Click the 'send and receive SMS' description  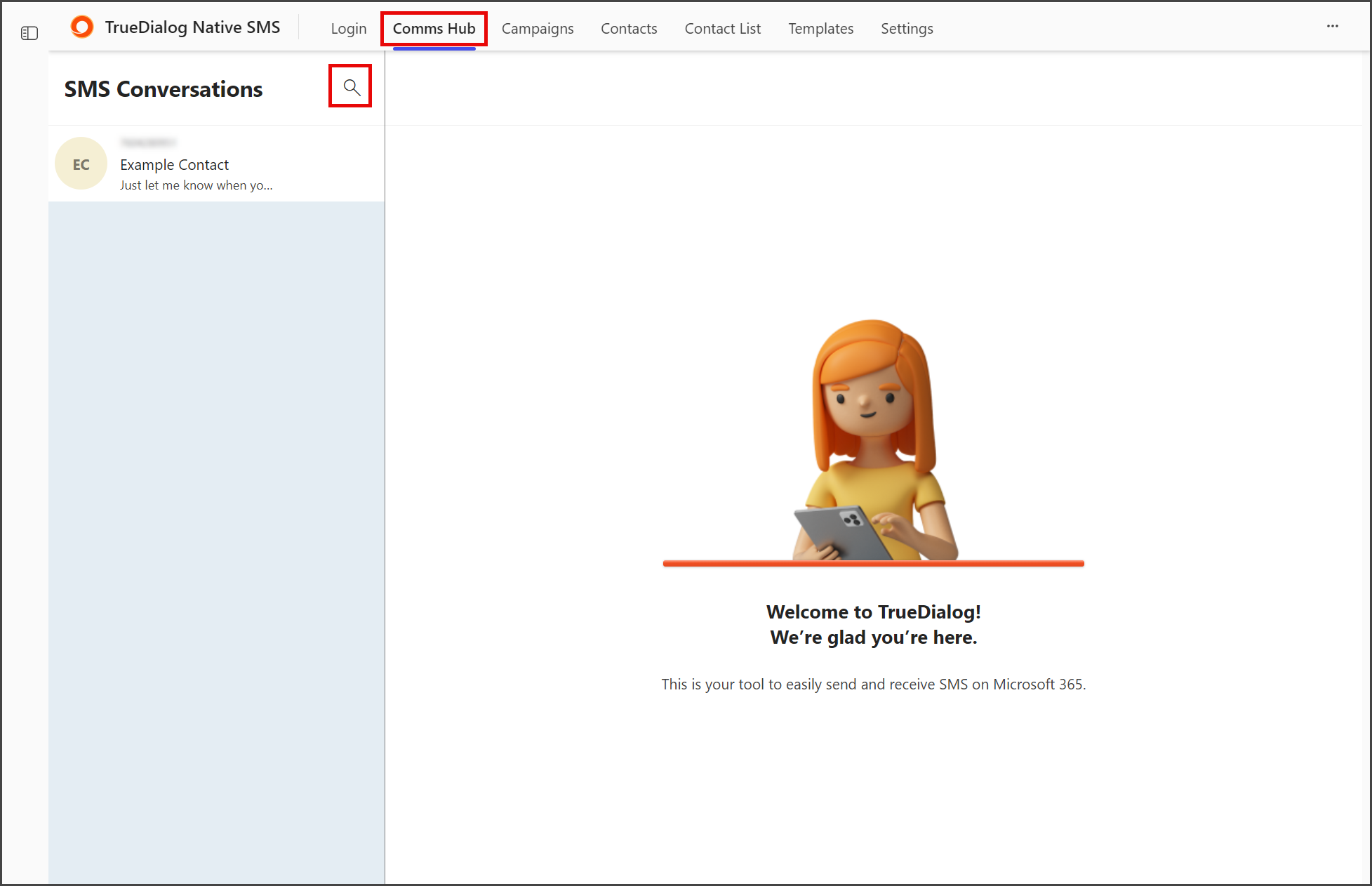(874, 685)
